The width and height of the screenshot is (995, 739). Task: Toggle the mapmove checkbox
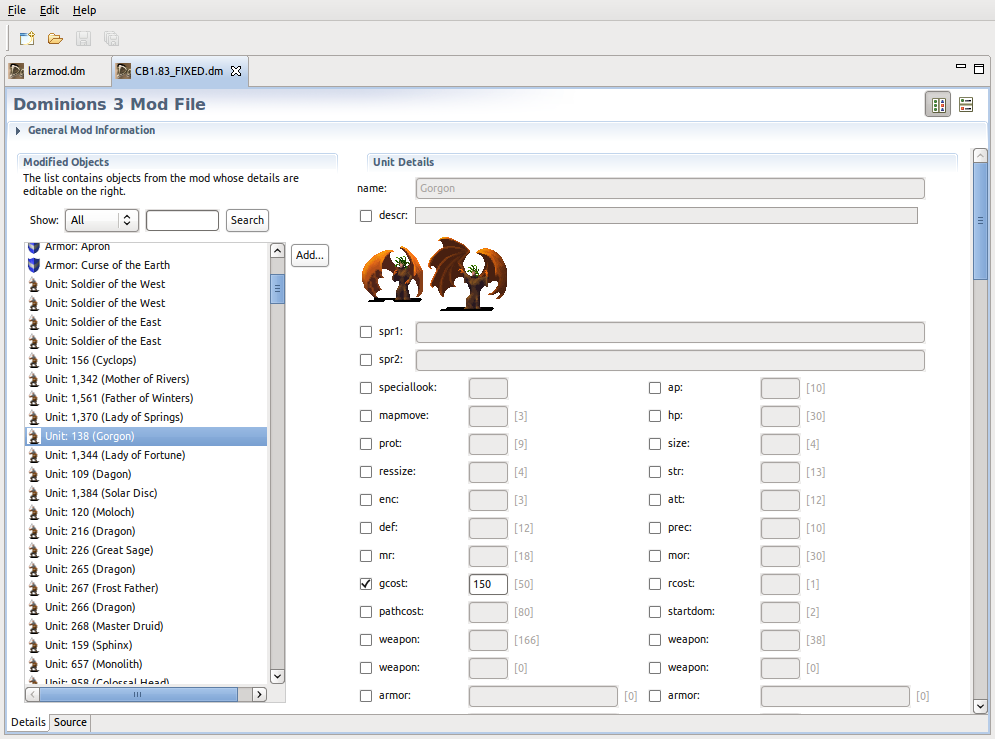point(366,416)
